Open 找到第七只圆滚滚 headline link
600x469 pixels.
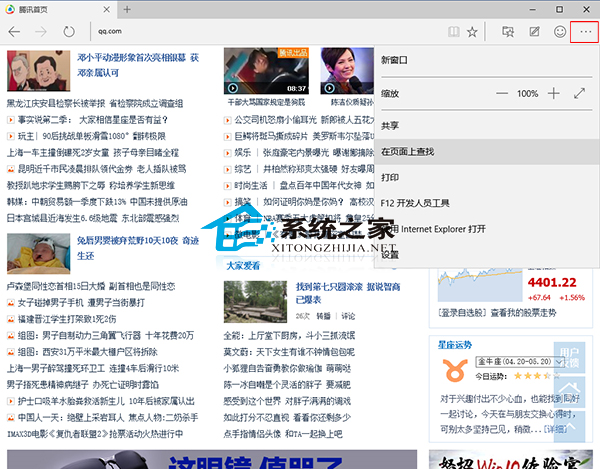(348, 293)
